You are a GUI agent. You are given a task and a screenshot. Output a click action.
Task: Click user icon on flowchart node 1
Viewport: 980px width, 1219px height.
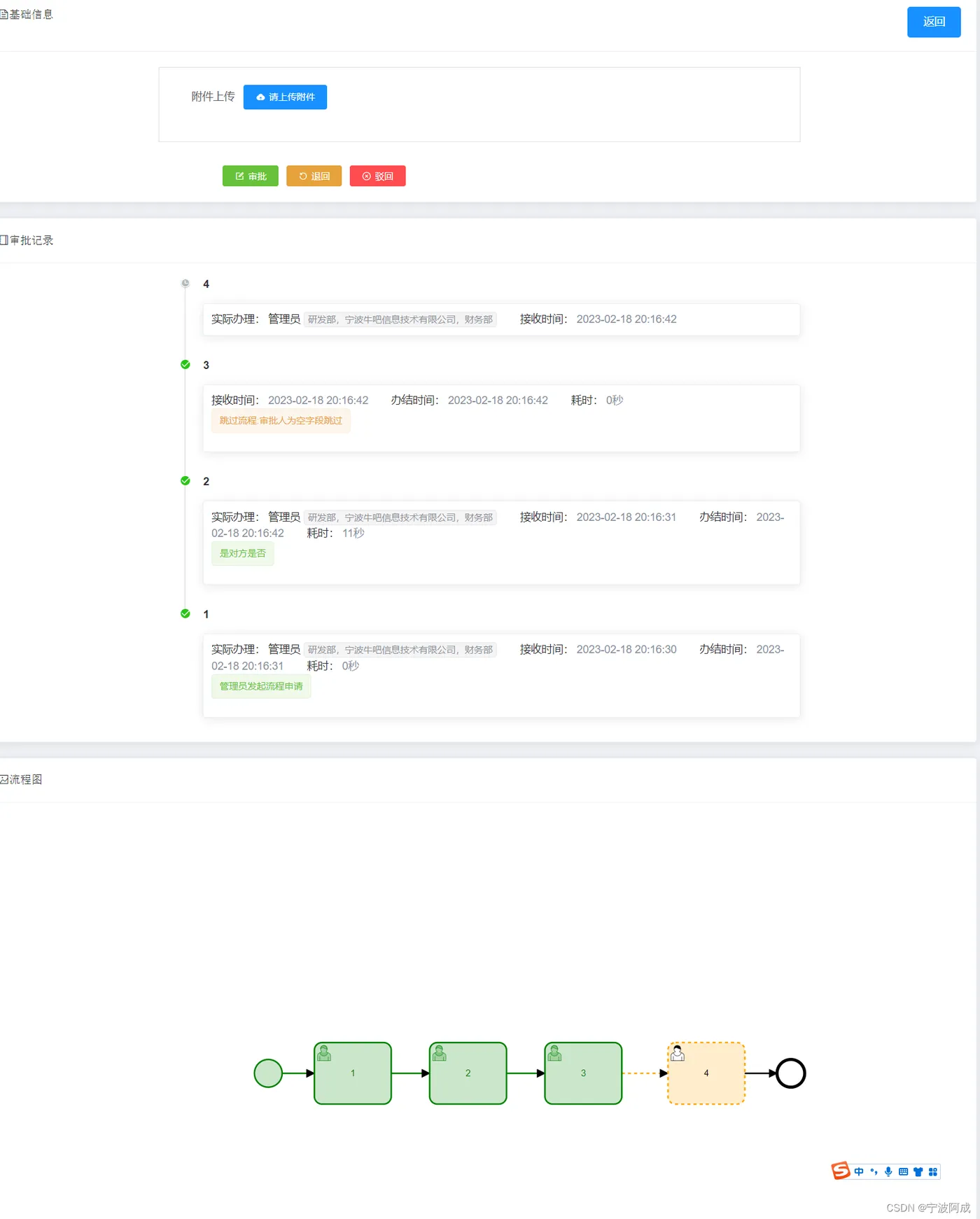(324, 1052)
